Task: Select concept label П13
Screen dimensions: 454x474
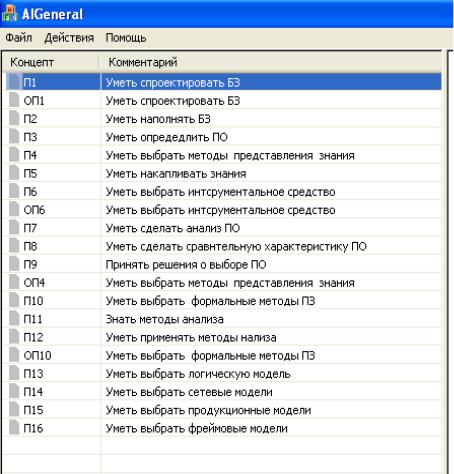Action: 33,374
